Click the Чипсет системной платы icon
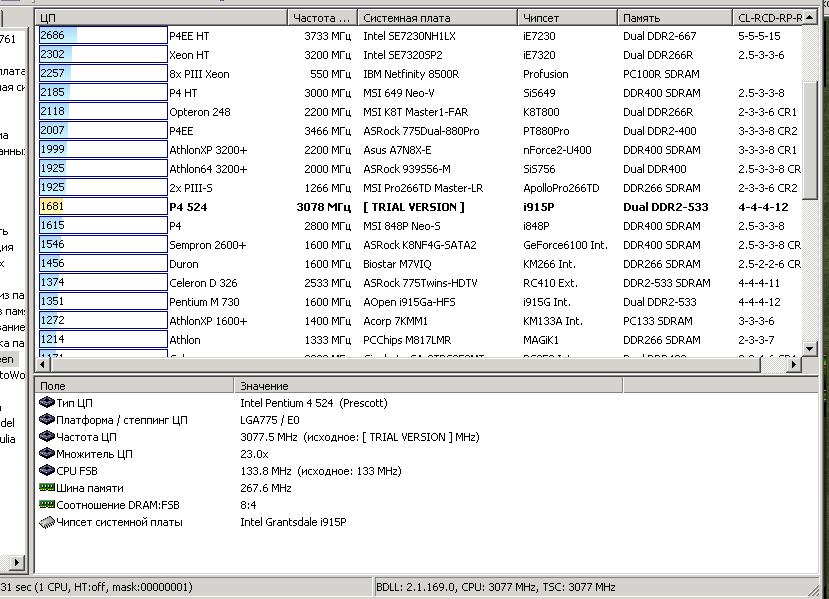 (46, 522)
